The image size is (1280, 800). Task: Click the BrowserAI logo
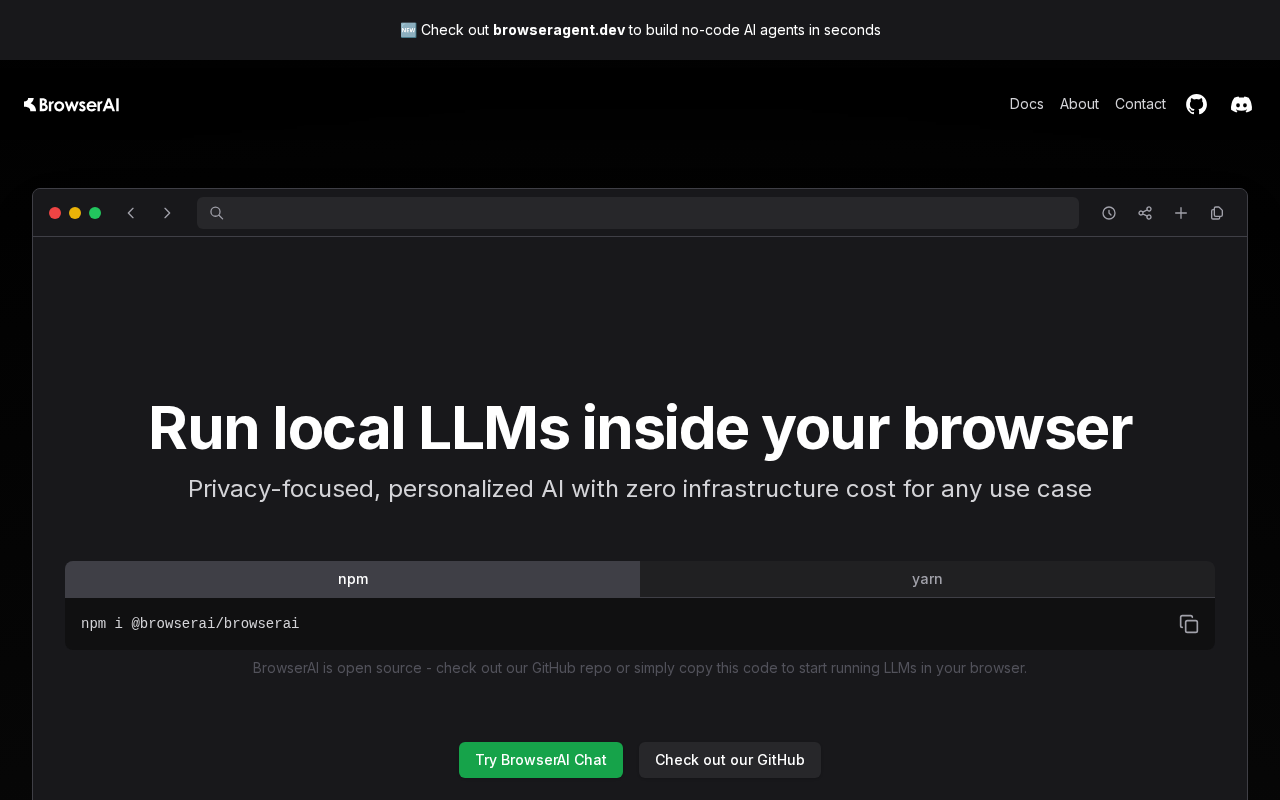[72, 104]
